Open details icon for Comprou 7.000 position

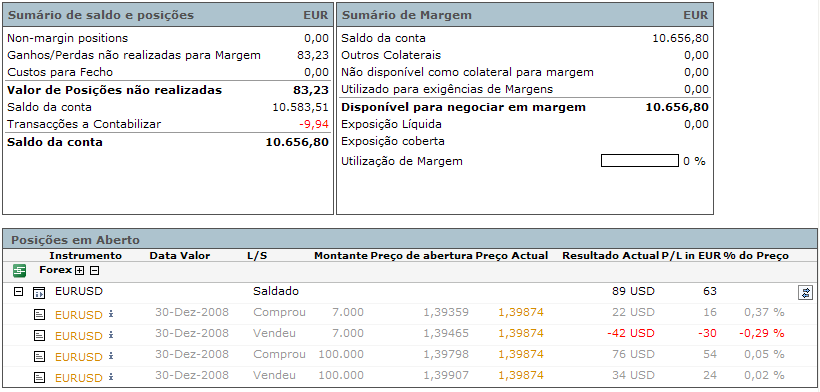tap(40, 314)
